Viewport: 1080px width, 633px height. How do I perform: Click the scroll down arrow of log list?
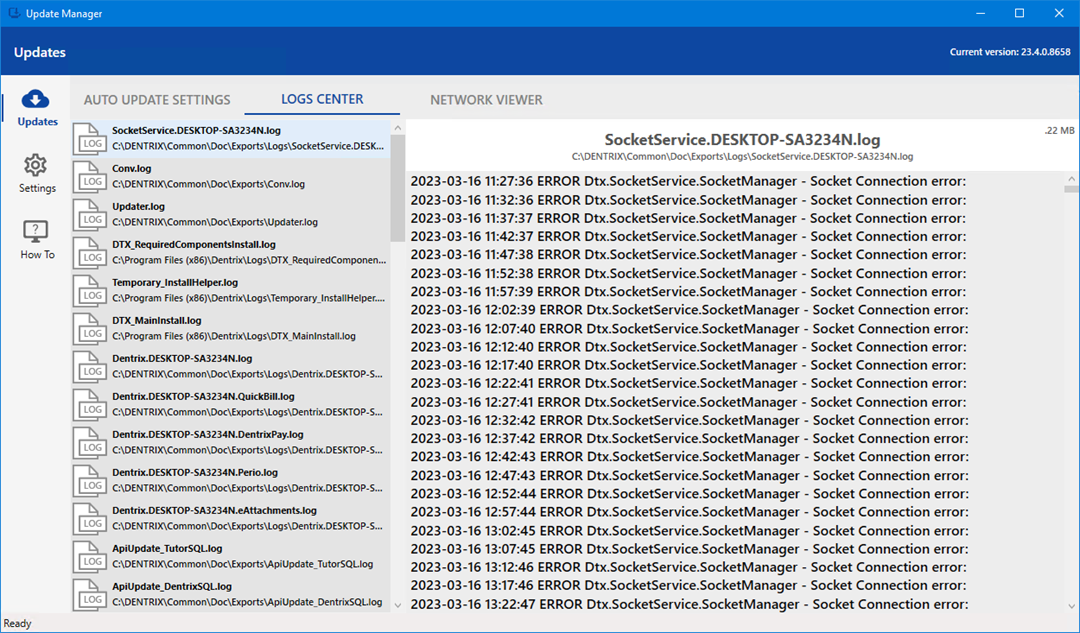397,605
